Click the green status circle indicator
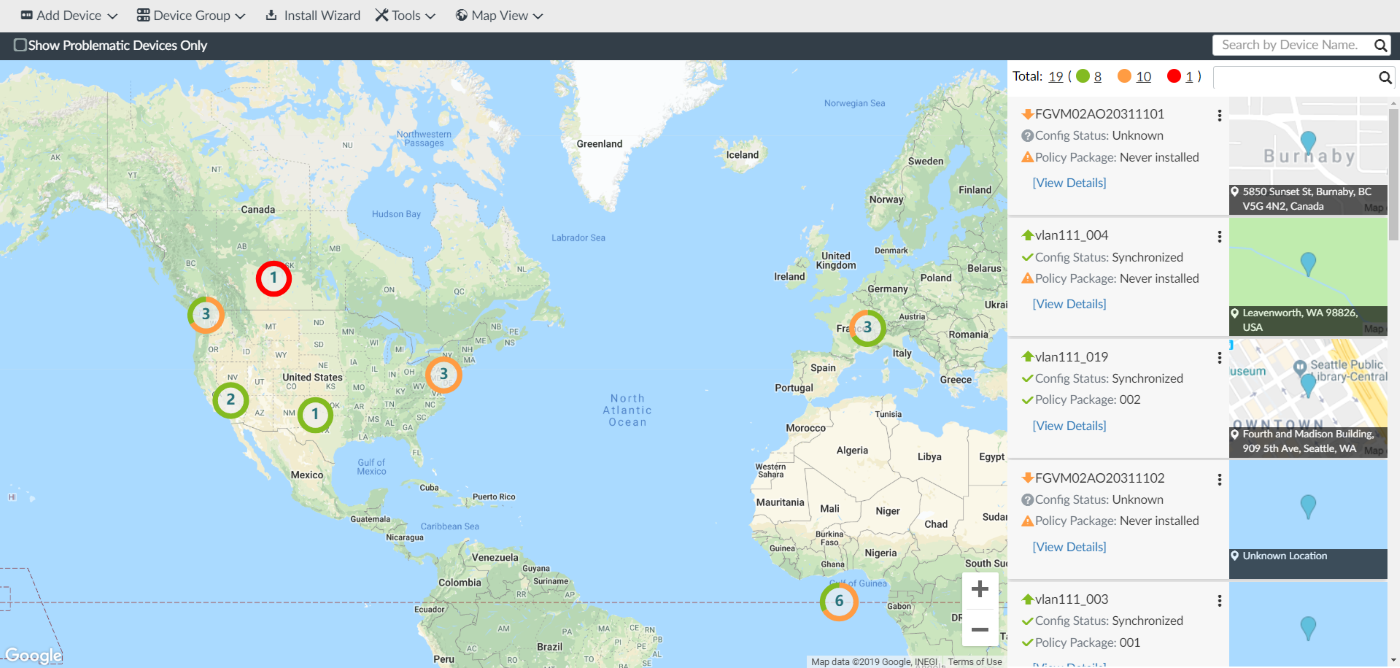 click(x=1082, y=76)
